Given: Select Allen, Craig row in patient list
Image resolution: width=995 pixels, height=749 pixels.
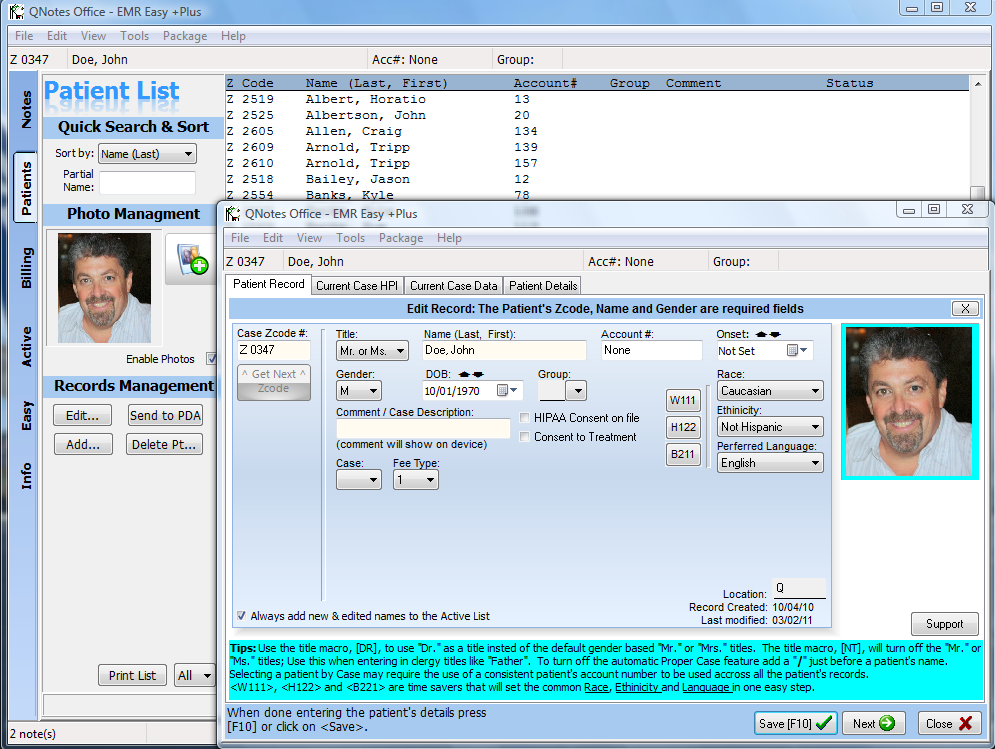Looking at the screenshot, I should 597,131.
